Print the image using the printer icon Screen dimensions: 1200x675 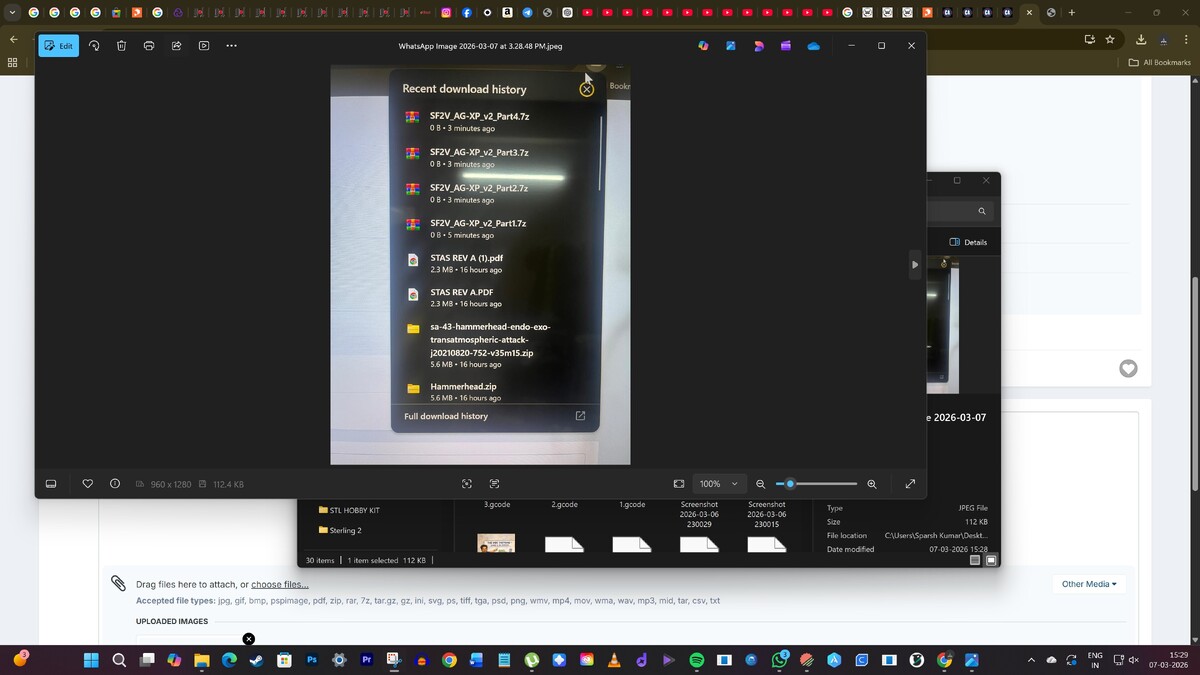pyautogui.click(x=149, y=46)
